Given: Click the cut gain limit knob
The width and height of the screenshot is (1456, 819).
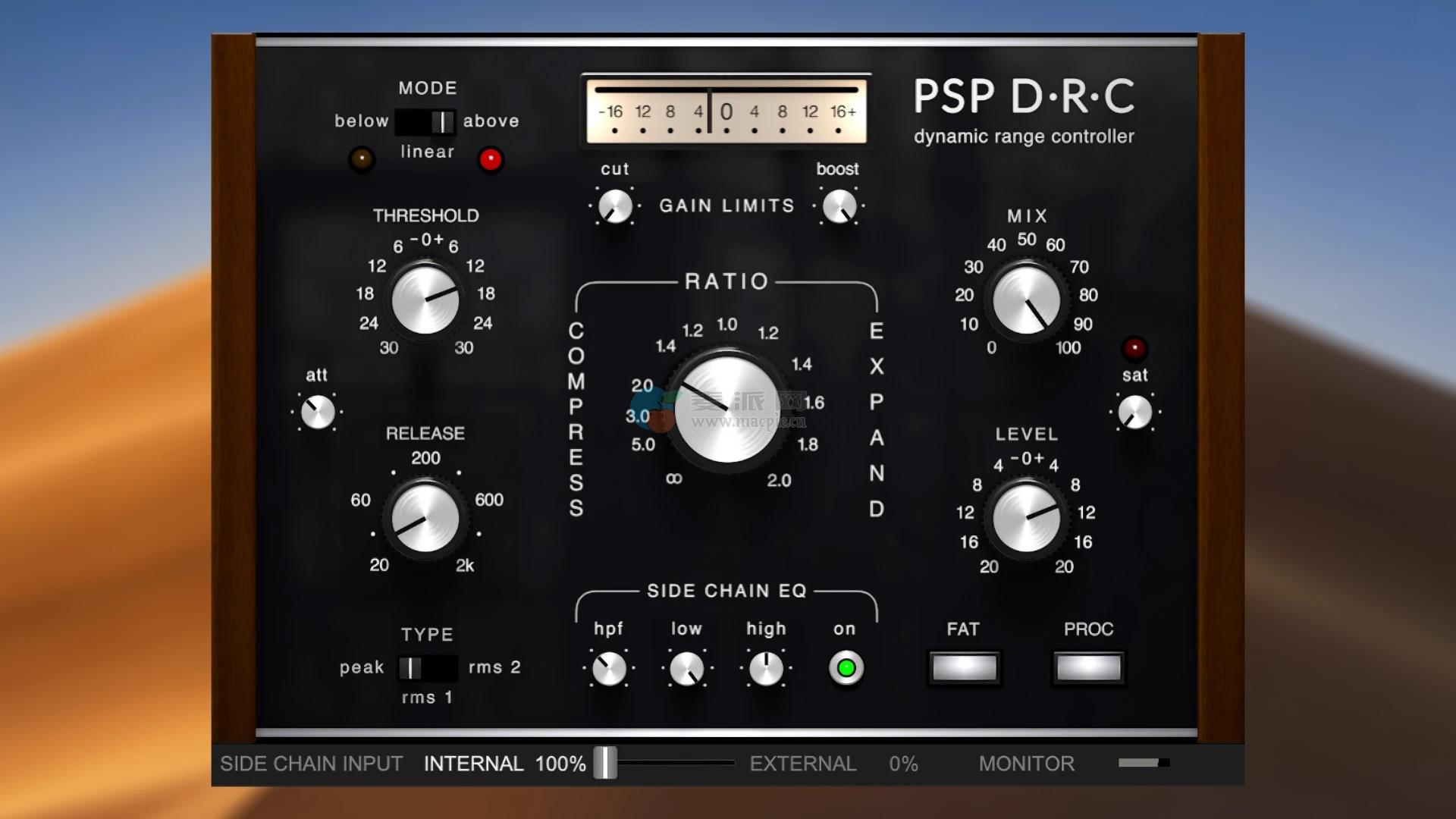Looking at the screenshot, I should coord(615,206).
